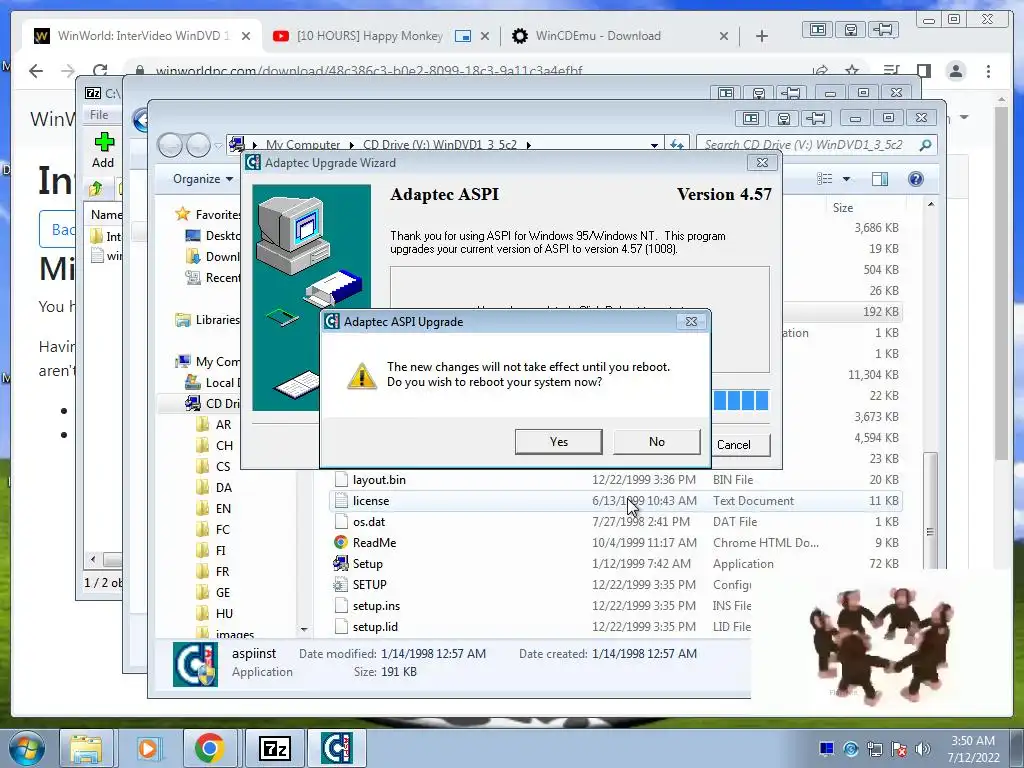This screenshot has height=768, width=1024.
Task: Switch to WinCDEmu Download tab
Action: click(x=598, y=36)
